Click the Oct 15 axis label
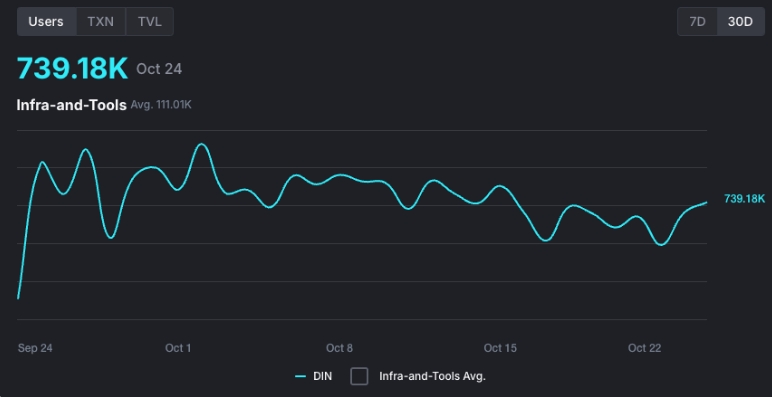This screenshot has height=397, width=772. tap(500, 348)
